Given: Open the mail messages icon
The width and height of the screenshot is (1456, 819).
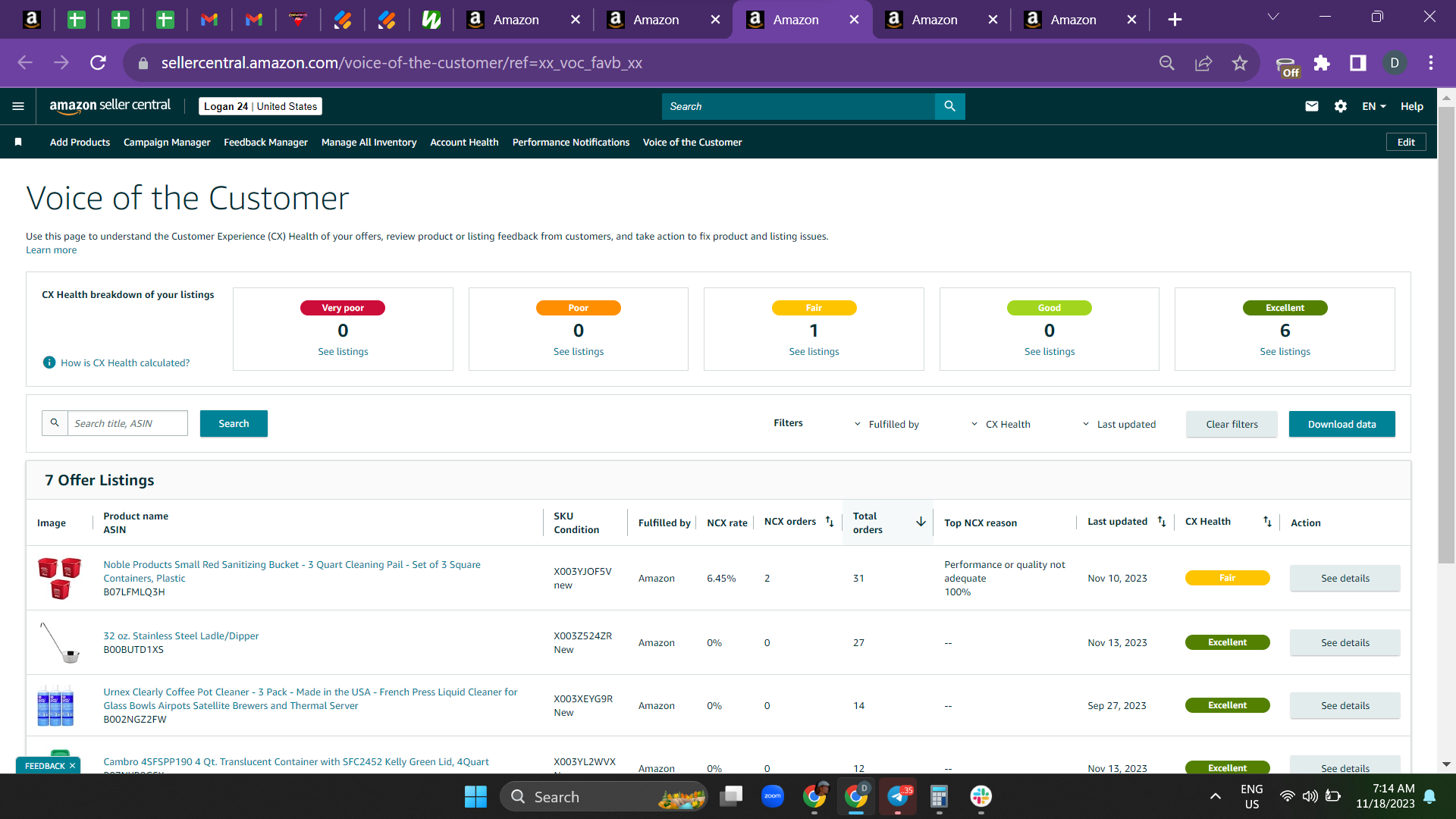Looking at the screenshot, I should (1312, 106).
